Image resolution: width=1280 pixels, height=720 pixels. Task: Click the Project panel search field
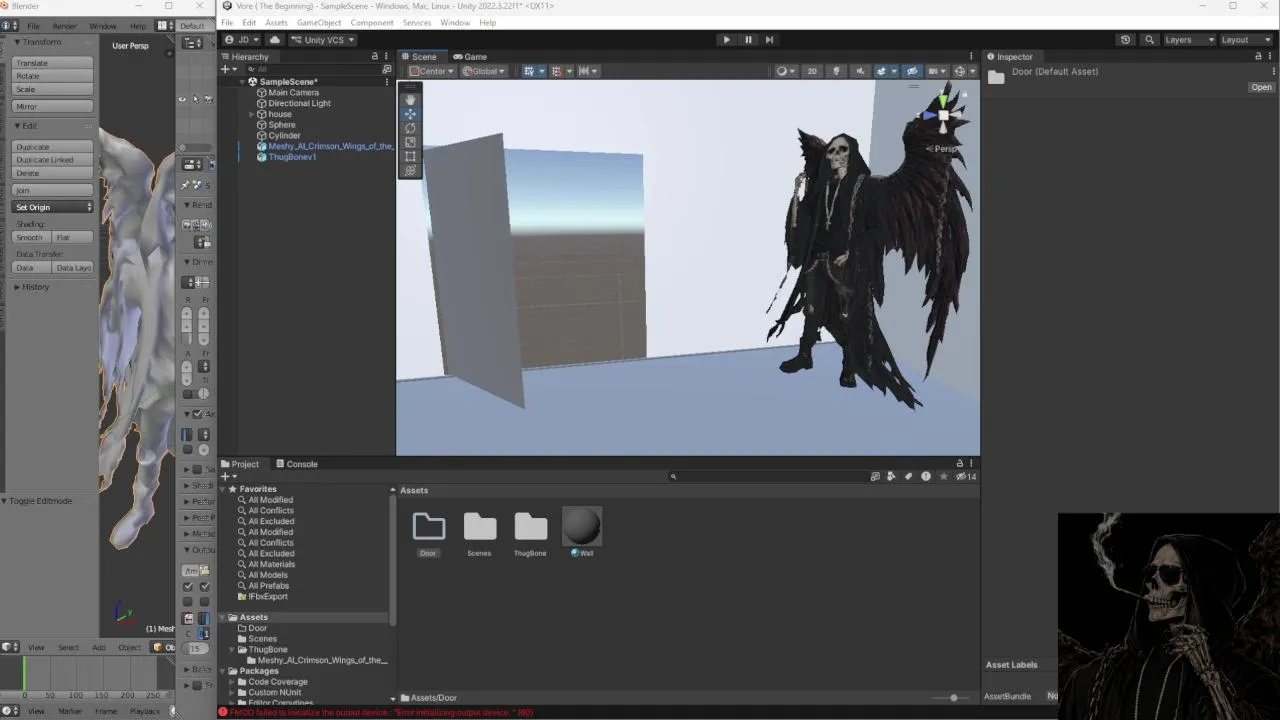[x=768, y=477]
